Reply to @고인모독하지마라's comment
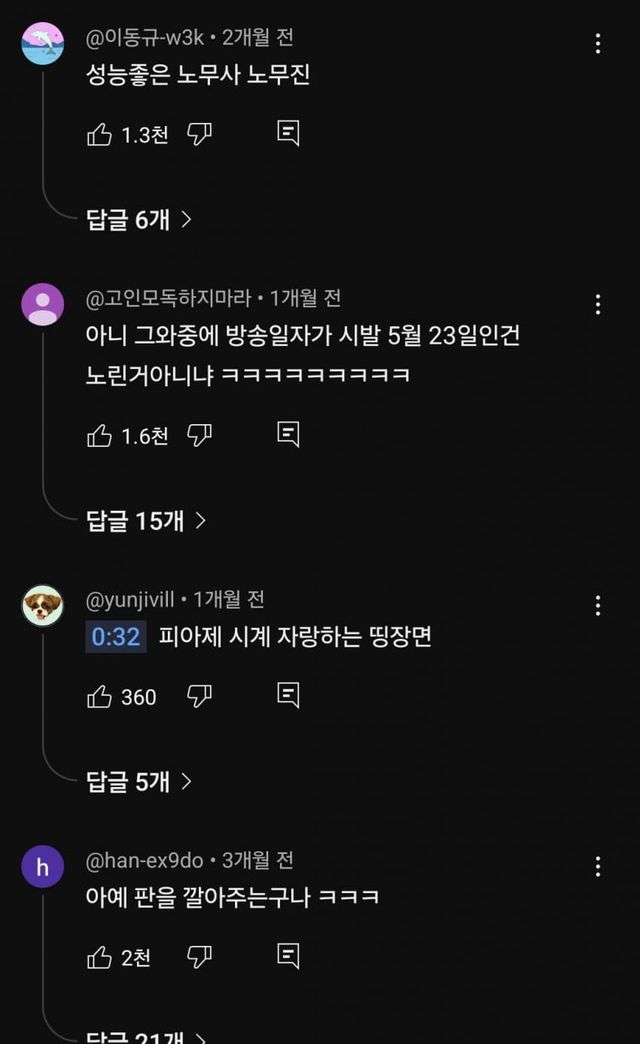 pos(288,434)
